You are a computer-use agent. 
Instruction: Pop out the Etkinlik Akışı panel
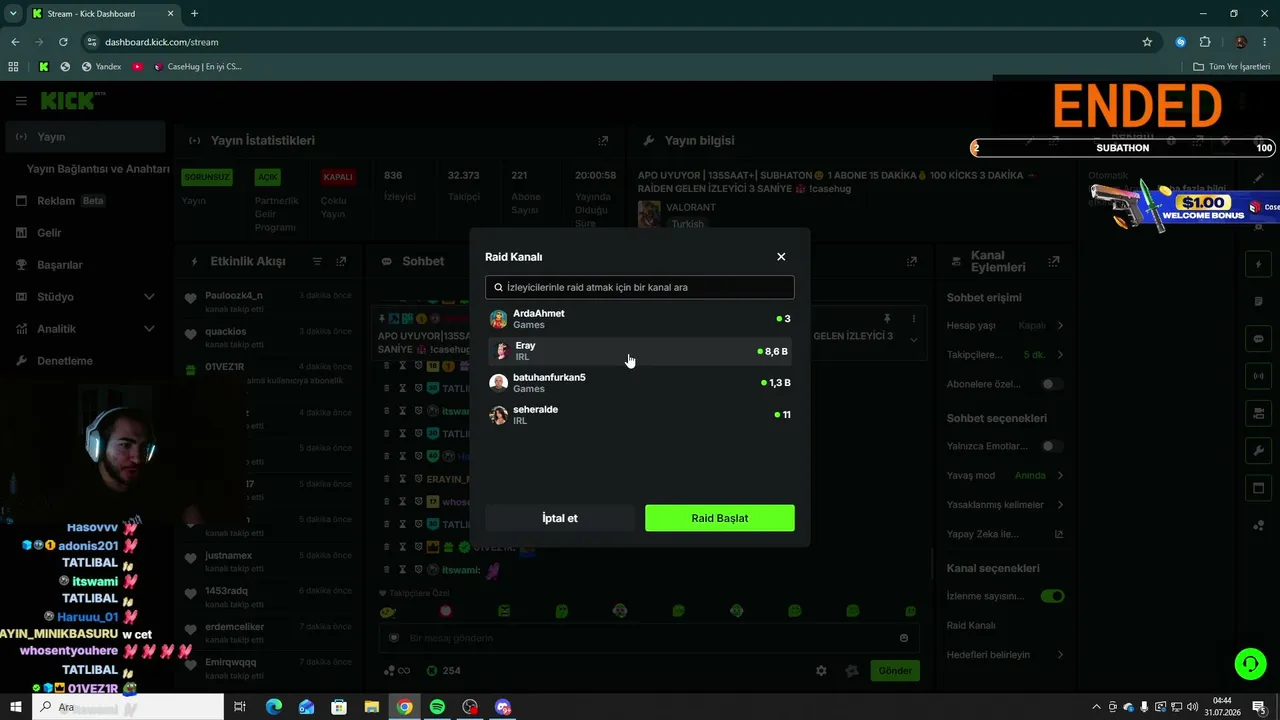pyautogui.click(x=341, y=261)
